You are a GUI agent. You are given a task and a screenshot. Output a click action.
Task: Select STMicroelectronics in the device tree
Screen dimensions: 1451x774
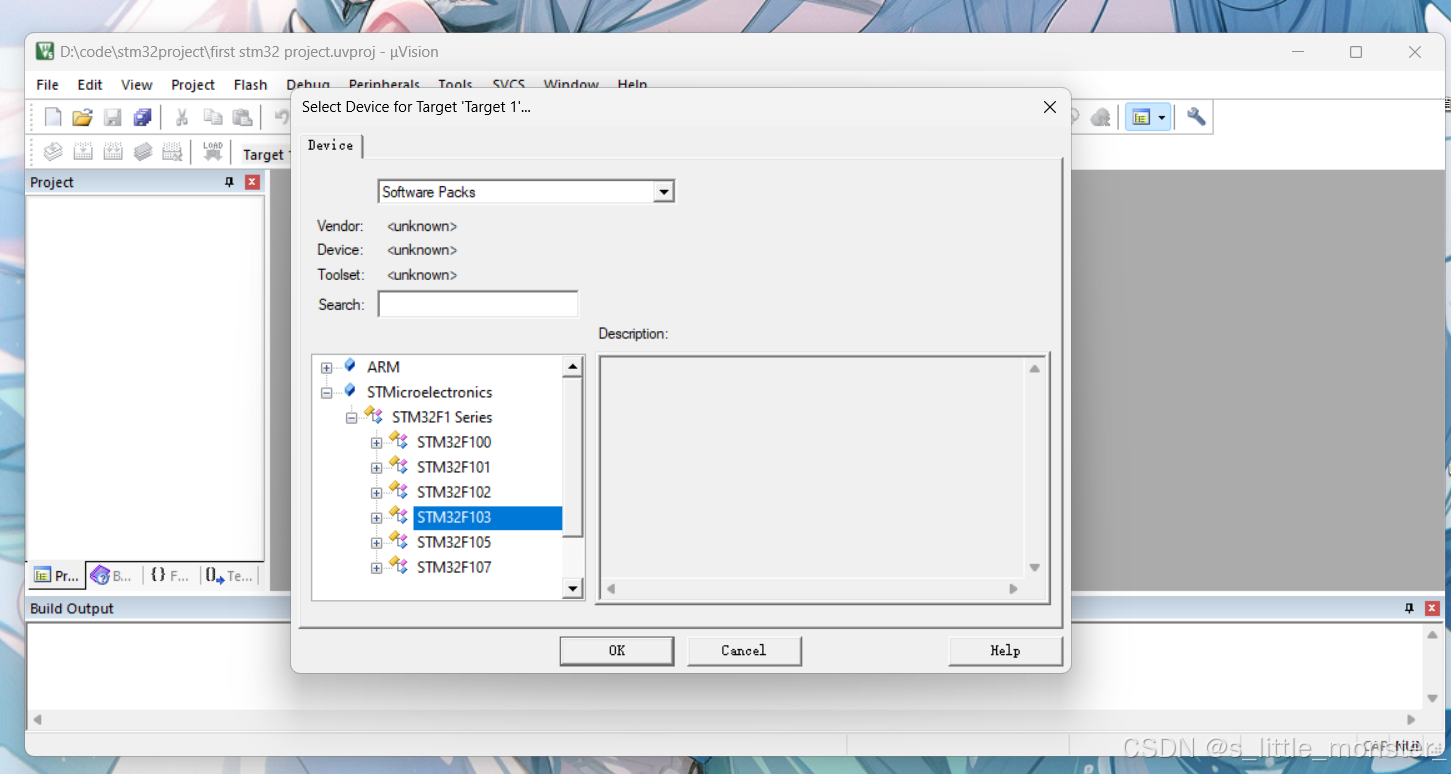(x=430, y=392)
